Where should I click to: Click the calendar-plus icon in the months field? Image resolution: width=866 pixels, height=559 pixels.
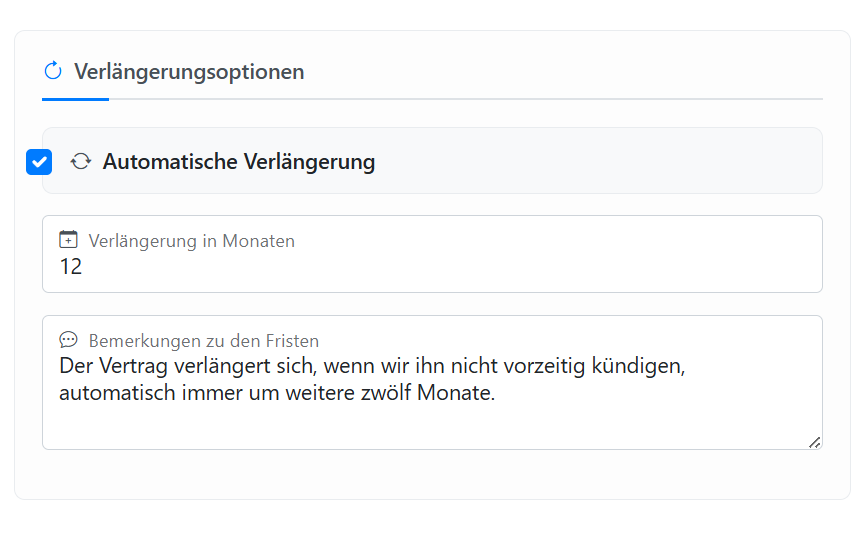tap(68, 240)
